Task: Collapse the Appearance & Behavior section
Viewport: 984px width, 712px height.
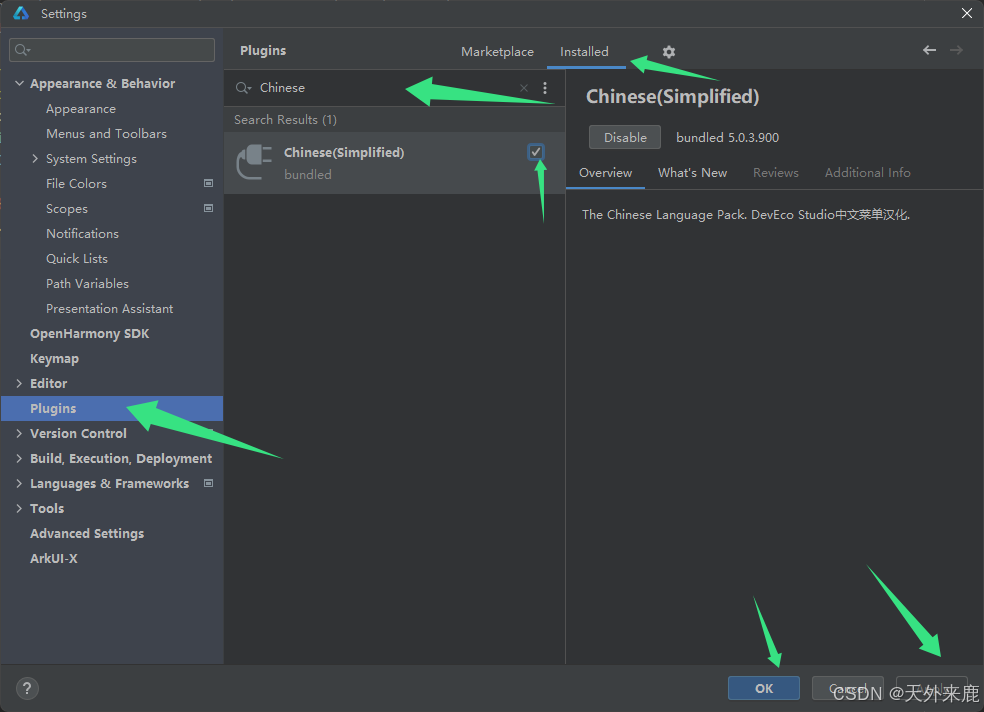Action: coord(19,83)
